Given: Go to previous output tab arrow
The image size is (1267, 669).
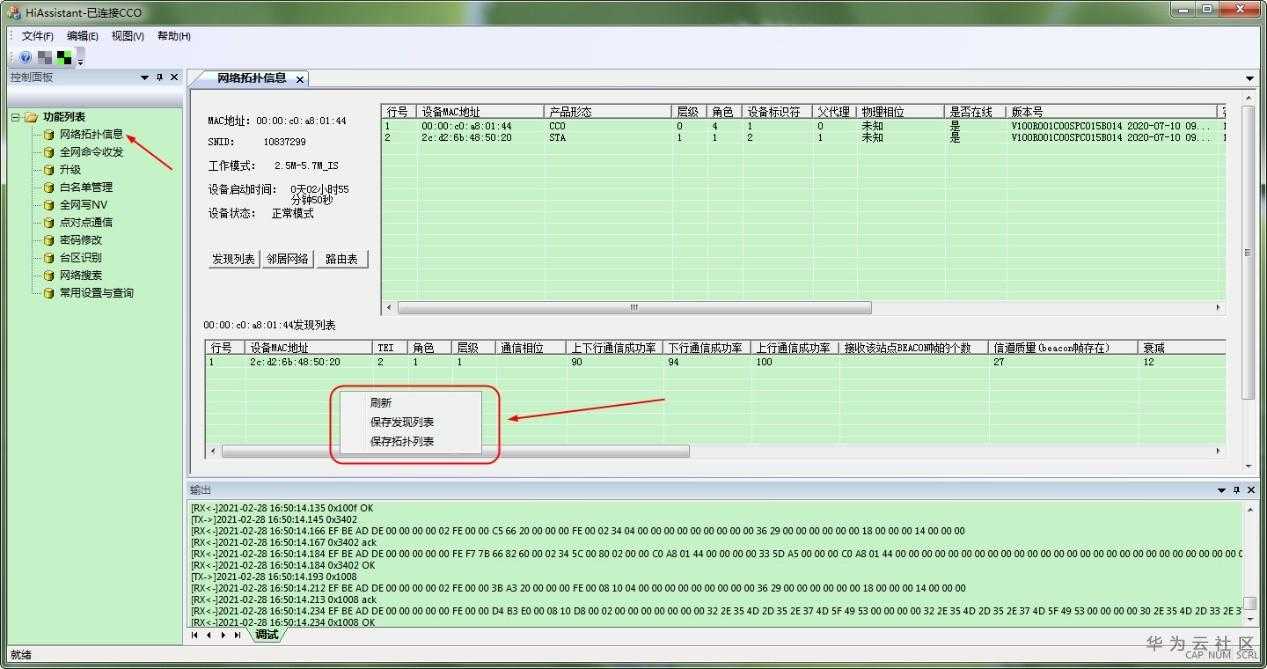Looking at the screenshot, I should point(209,635).
